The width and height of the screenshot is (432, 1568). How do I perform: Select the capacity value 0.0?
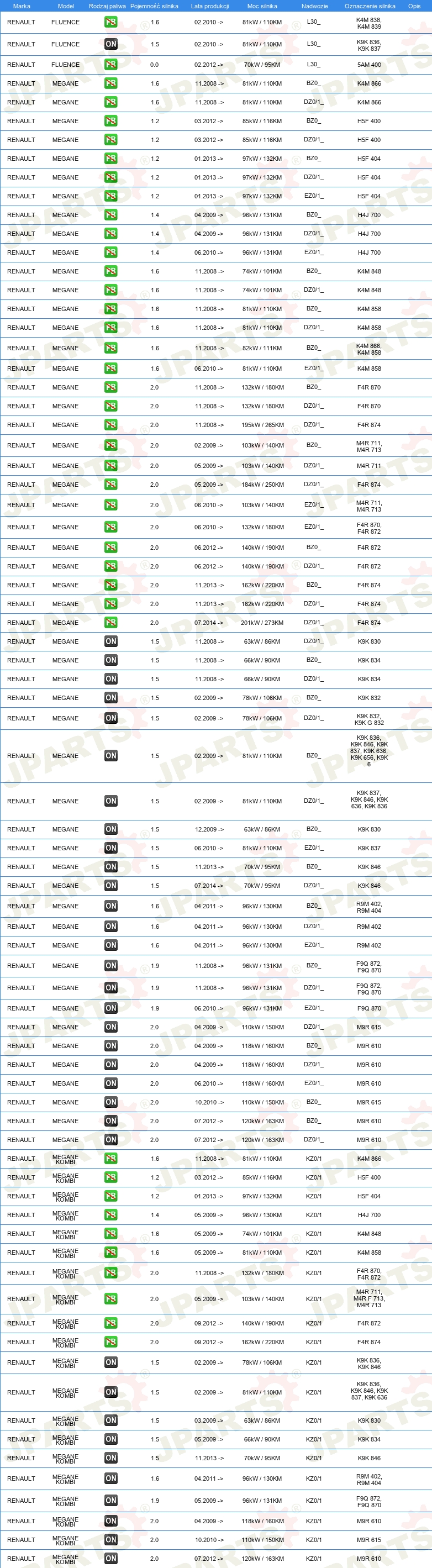(155, 65)
